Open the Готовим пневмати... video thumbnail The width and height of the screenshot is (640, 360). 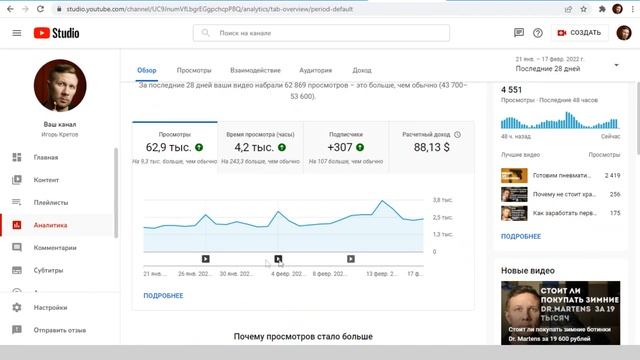pos(514,176)
